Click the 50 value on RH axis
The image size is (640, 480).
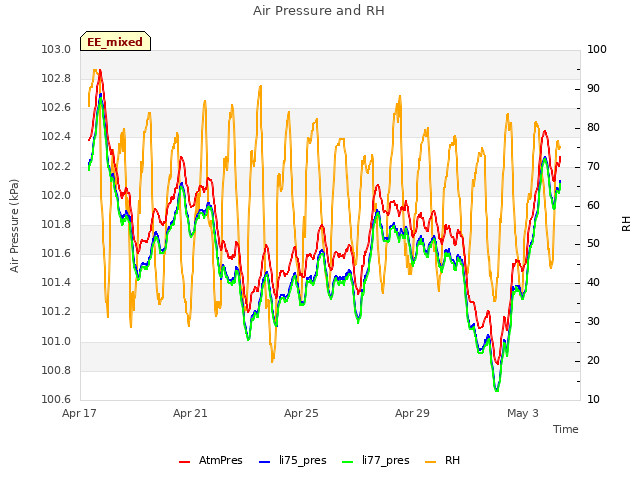(593, 244)
